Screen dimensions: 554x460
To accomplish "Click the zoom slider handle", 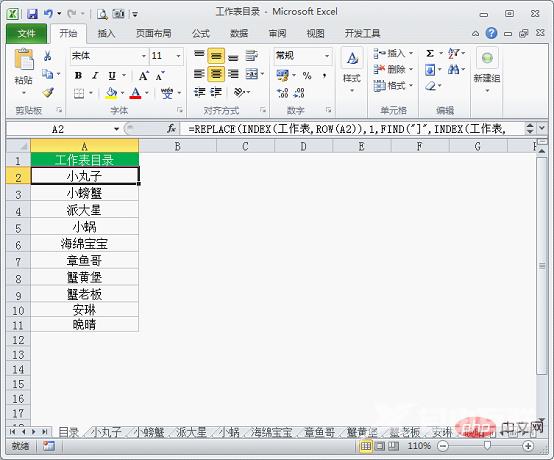I will [487, 446].
